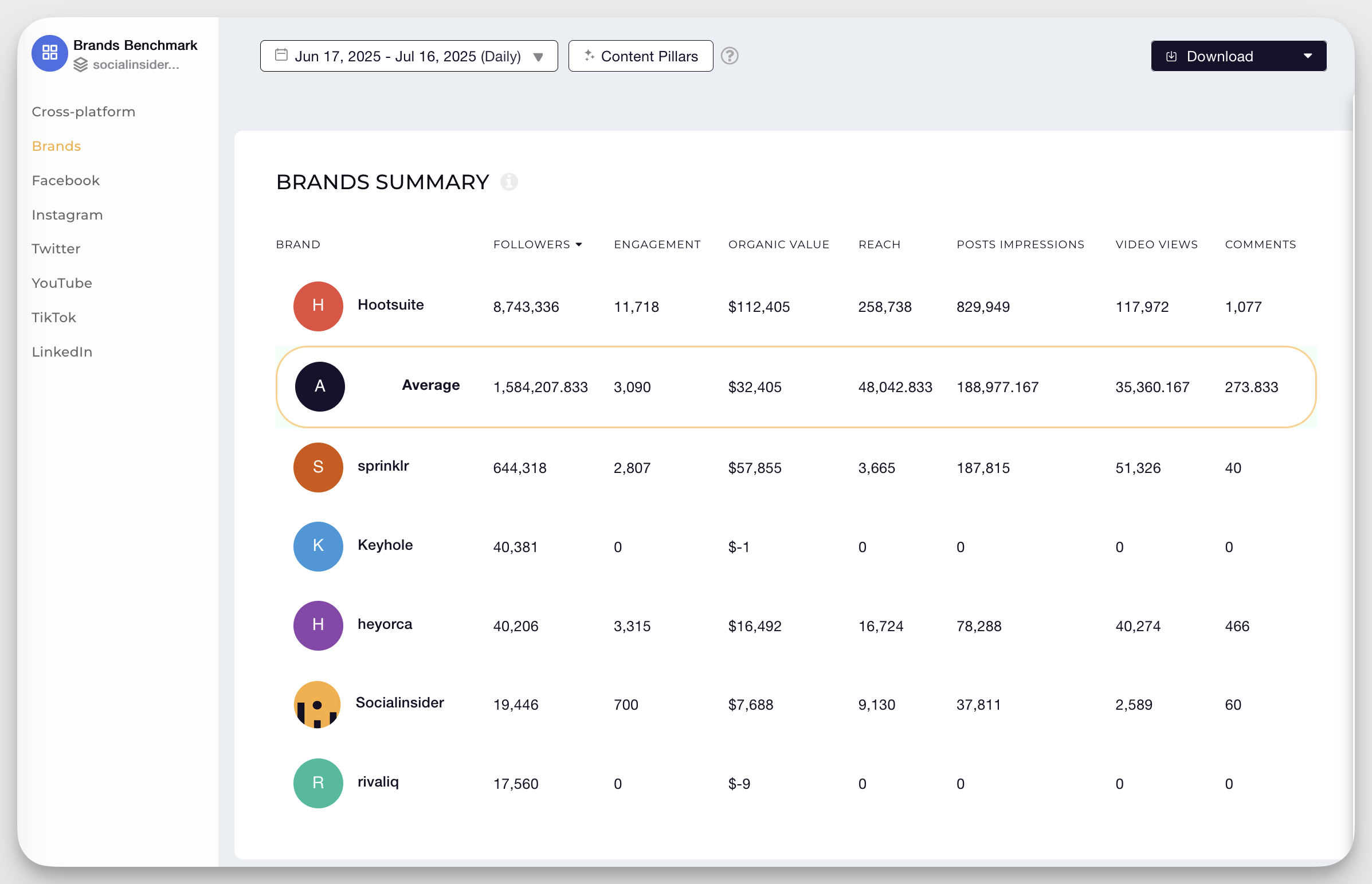The width and height of the screenshot is (1372, 884).
Task: Click the download icon on the Download button
Action: click(x=1172, y=56)
